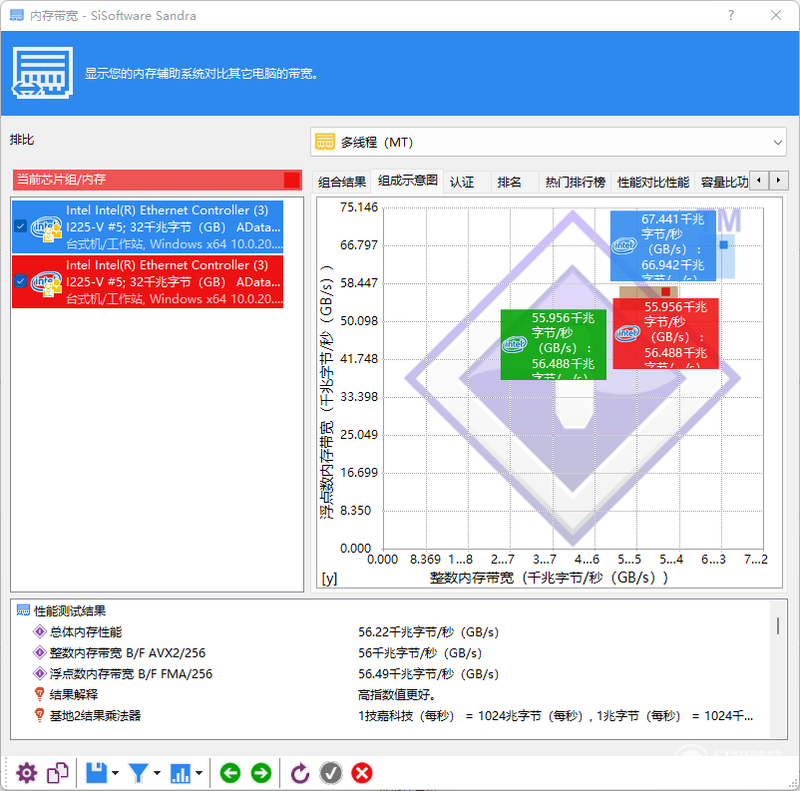This screenshot has width=800, height=791.
Task: Click the Intel icon on red list entry
Action: 46,282
